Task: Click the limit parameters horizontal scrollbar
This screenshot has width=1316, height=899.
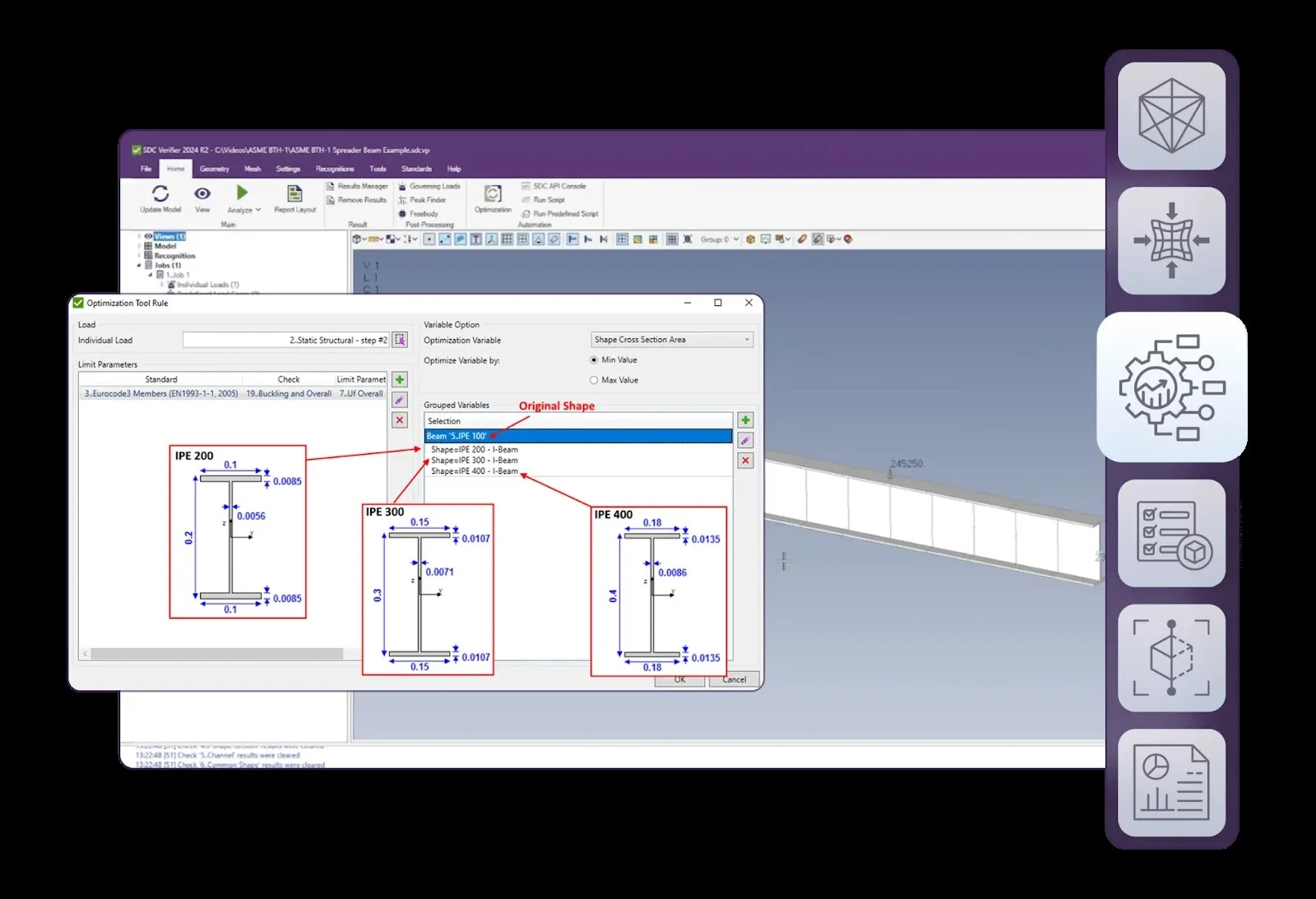Action: [216, 654]
